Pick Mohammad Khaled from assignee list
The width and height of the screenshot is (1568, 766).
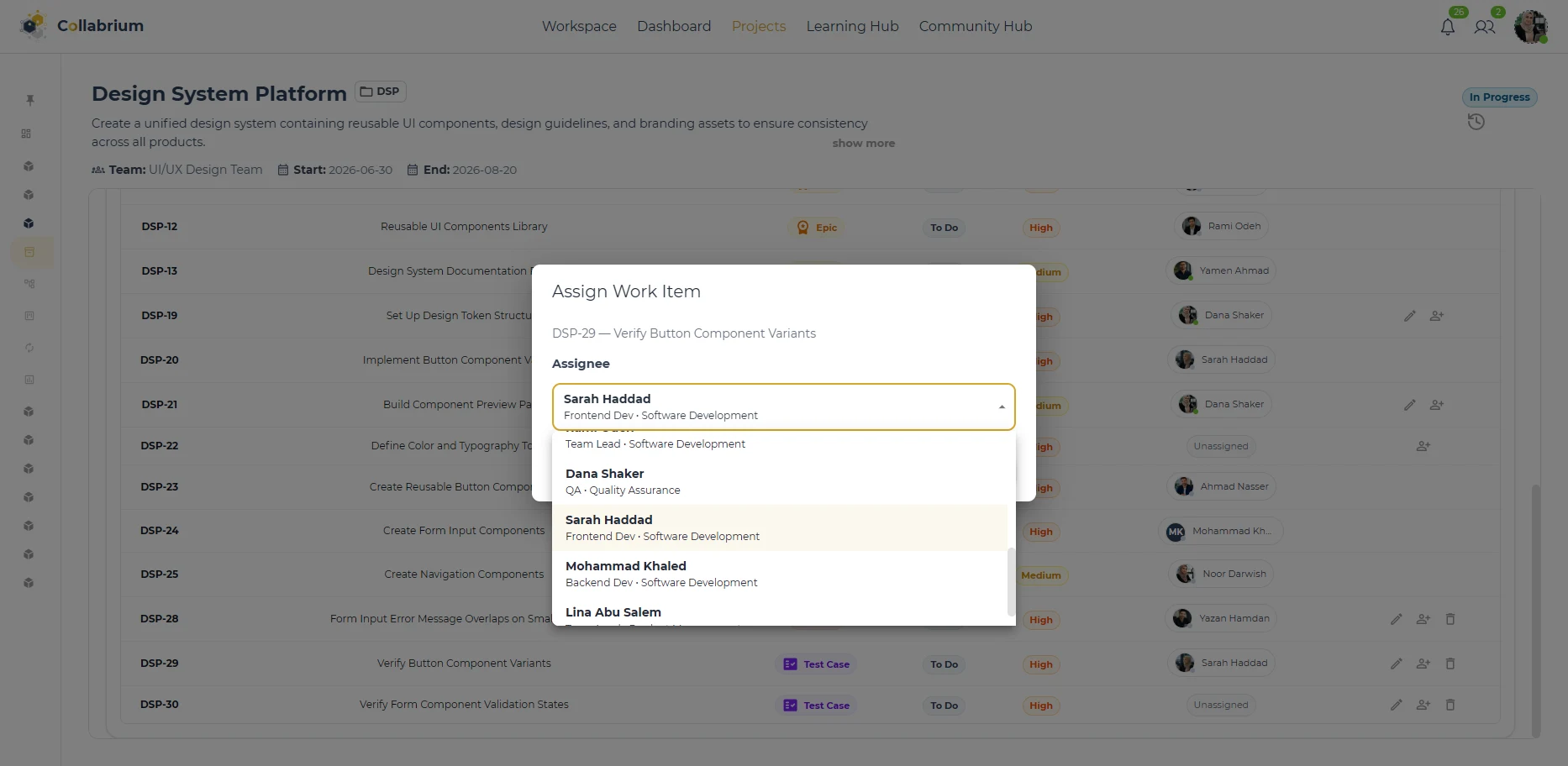pos(780,574)
